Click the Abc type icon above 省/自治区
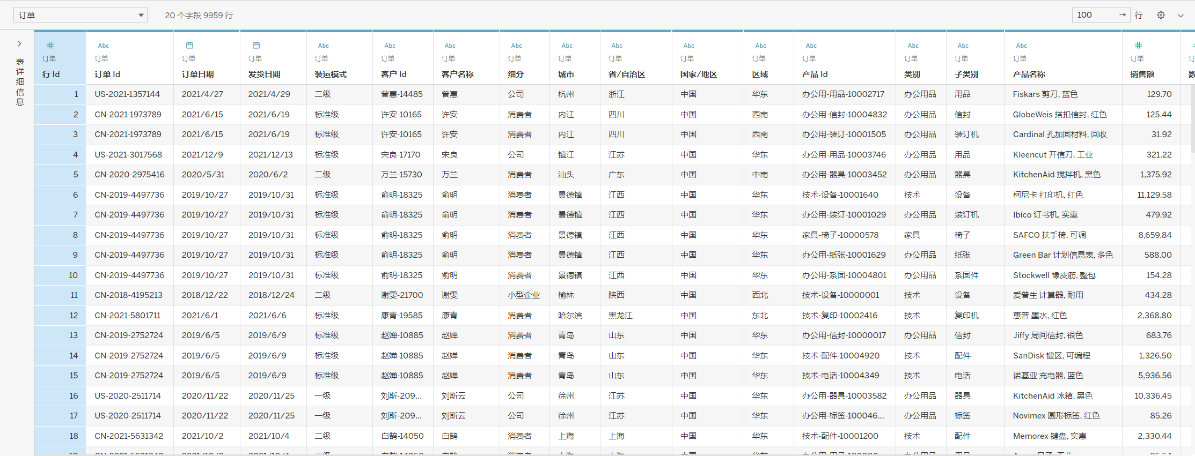The height and width of the screenshot is (456, 1195). coord(617,46)
